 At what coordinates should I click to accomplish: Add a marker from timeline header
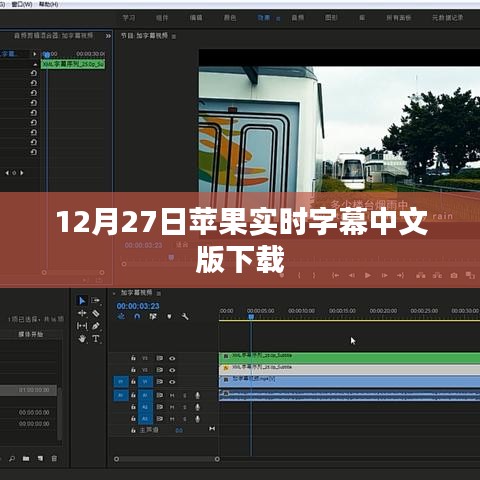point(169,316)
